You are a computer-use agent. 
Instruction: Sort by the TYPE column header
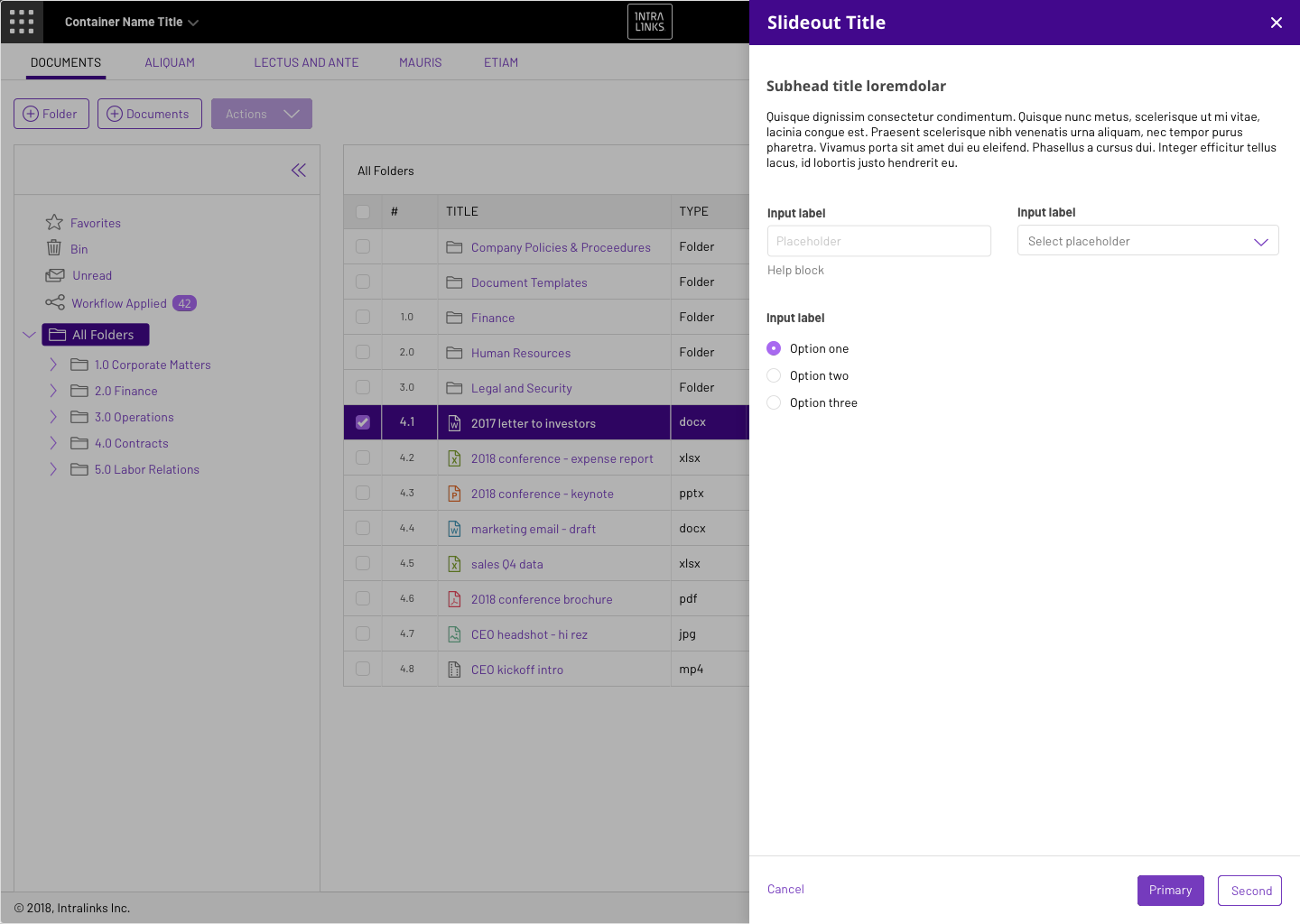coord(694,211)
